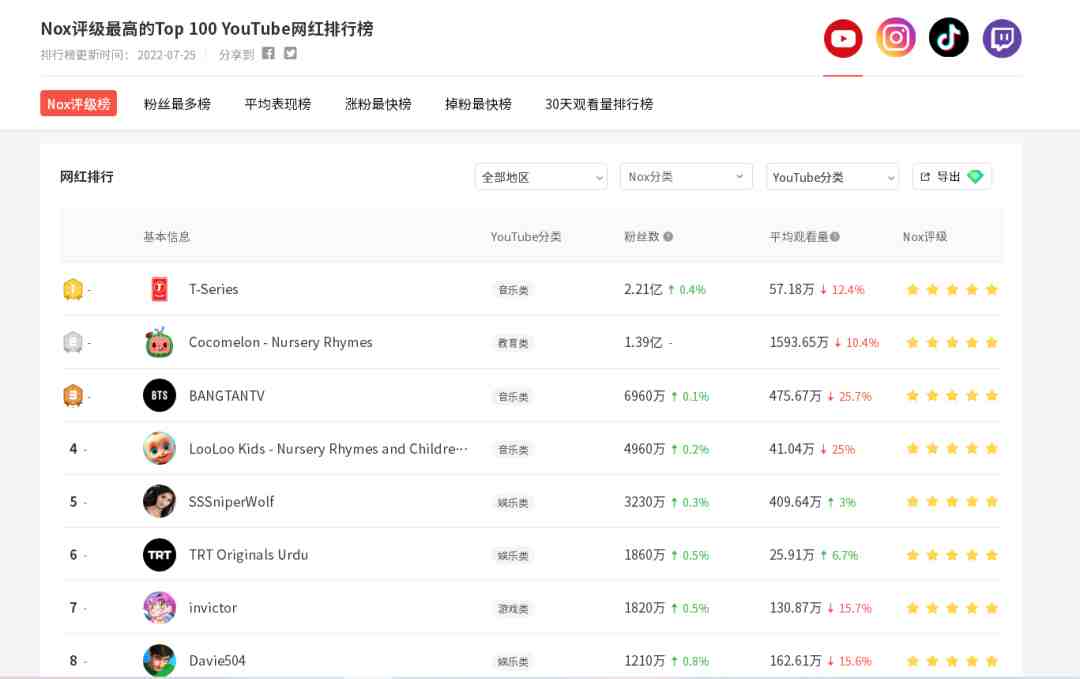Open Cocomelon - Nursery Rhymes link
The height and width of the screenshot is (679, 1080).
click(280, 342)
